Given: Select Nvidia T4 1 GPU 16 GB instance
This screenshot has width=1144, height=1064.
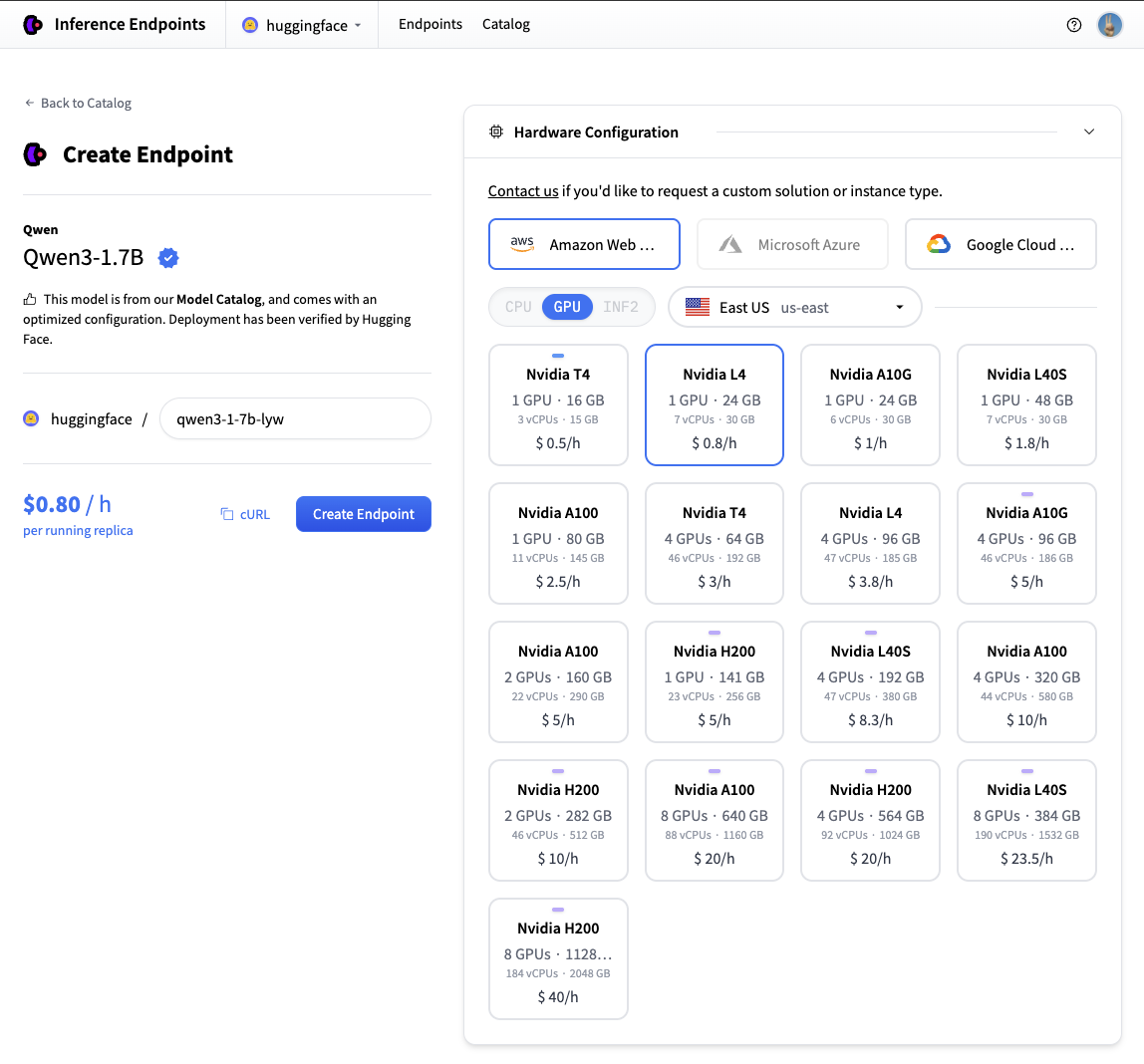Looking at the screenshot, I should click(558, 404).
